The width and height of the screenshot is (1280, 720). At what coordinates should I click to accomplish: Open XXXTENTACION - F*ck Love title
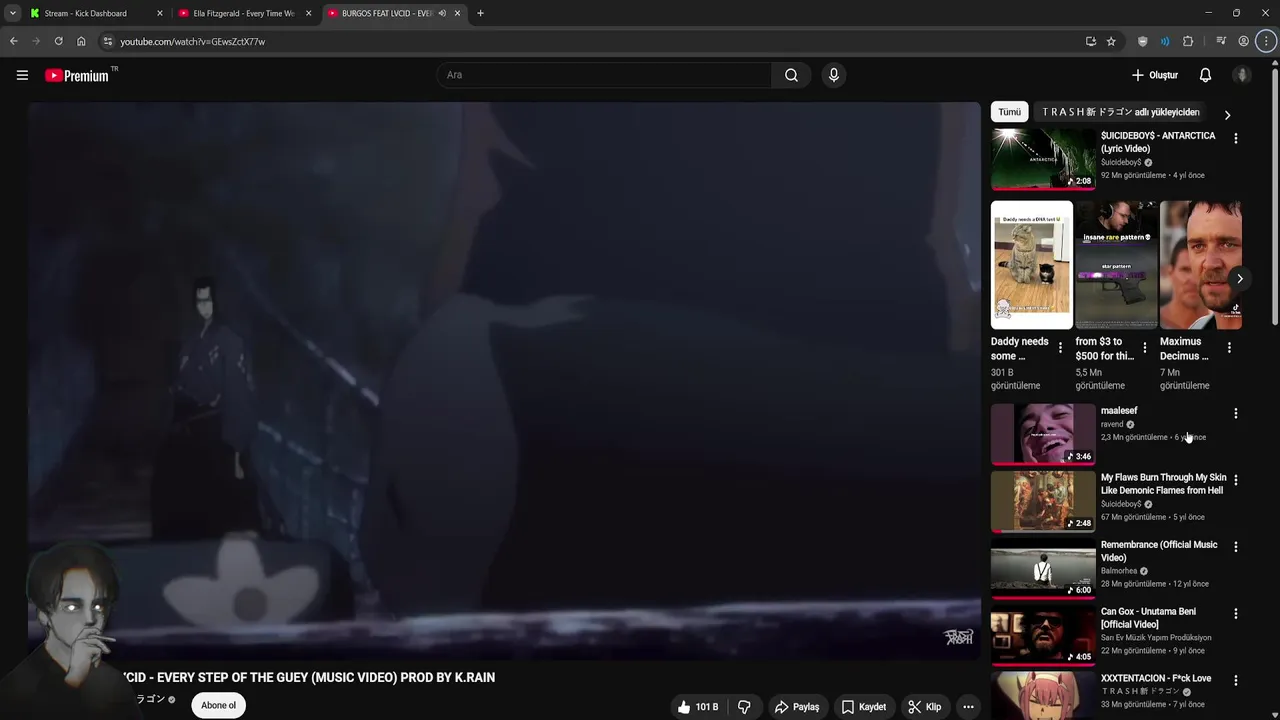(1156, 678)
